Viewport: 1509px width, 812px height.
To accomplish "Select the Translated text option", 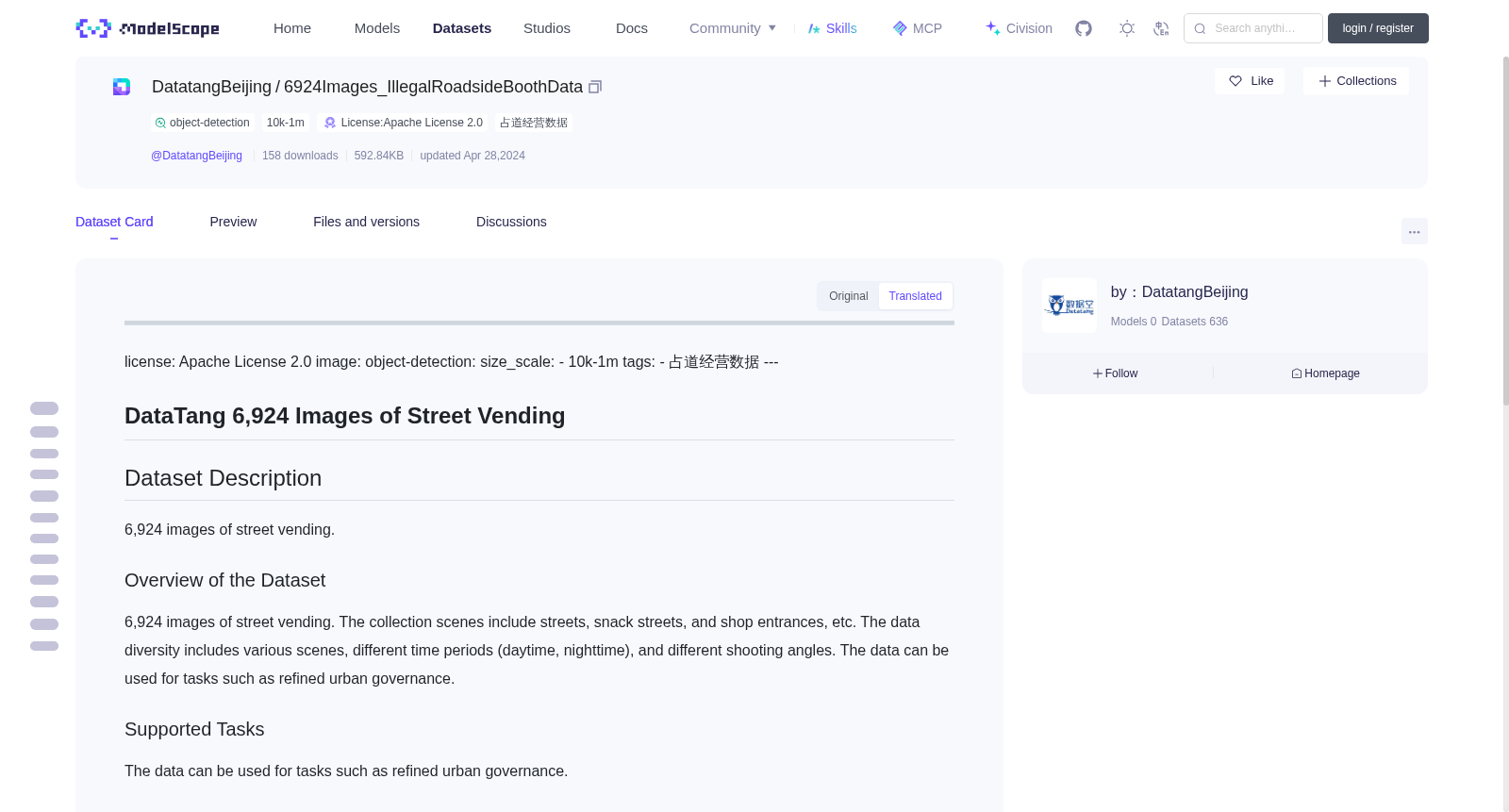I will (x=915, y=296).
